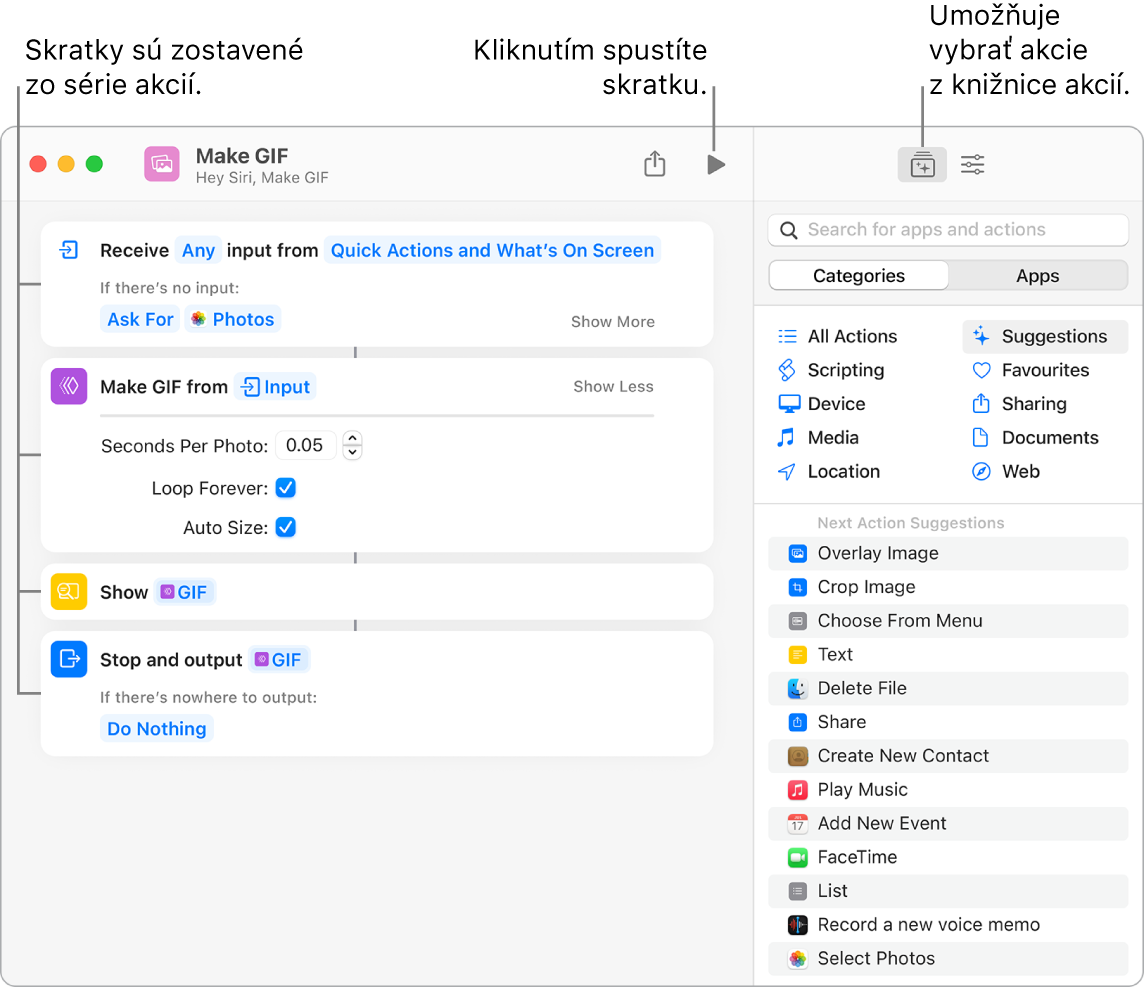Select the Photos token in Receive action
Image resolution: width=1146 pixels, height=987 pixels.
pos(233,319)
